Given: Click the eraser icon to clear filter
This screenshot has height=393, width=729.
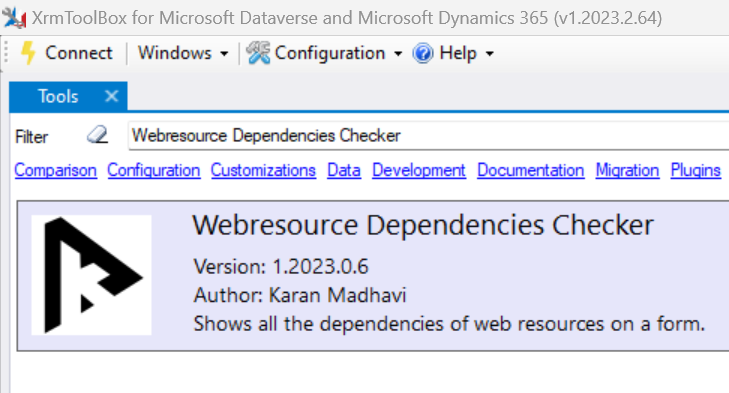Looking at the screenshot, I should click(97, 135).
